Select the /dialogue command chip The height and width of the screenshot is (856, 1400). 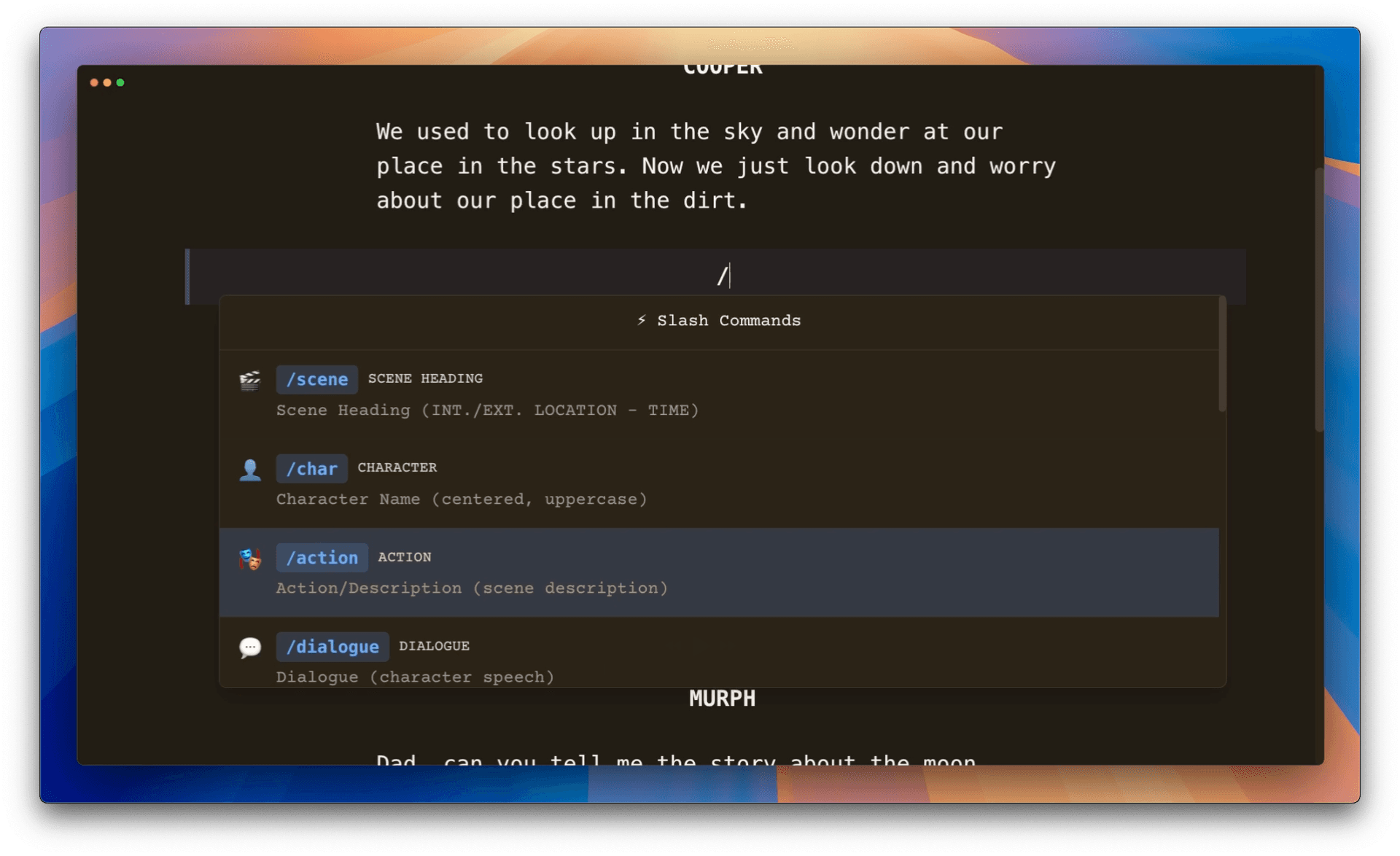(332, 647)
